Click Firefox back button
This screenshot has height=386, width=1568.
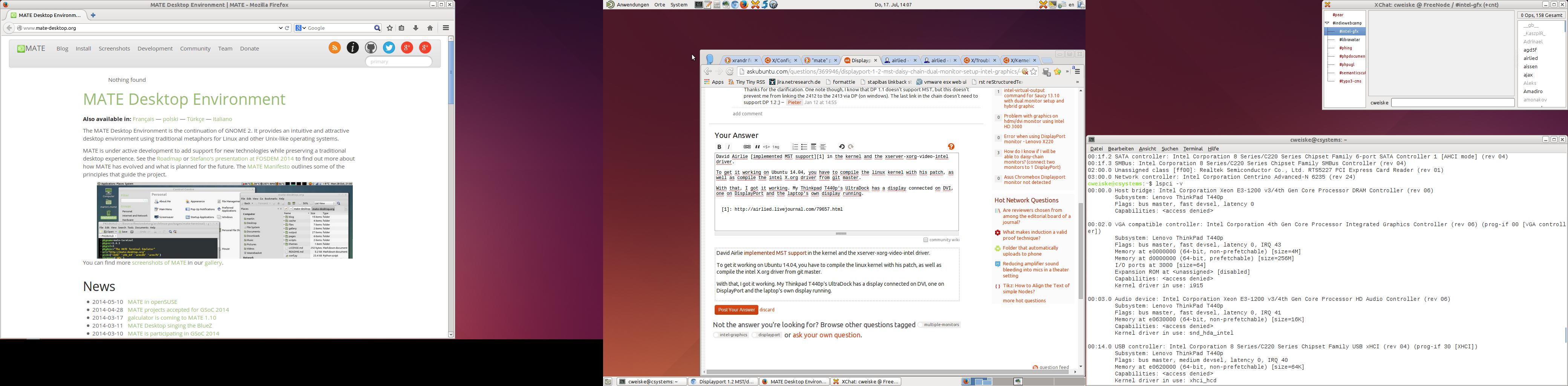coord(9,28)
